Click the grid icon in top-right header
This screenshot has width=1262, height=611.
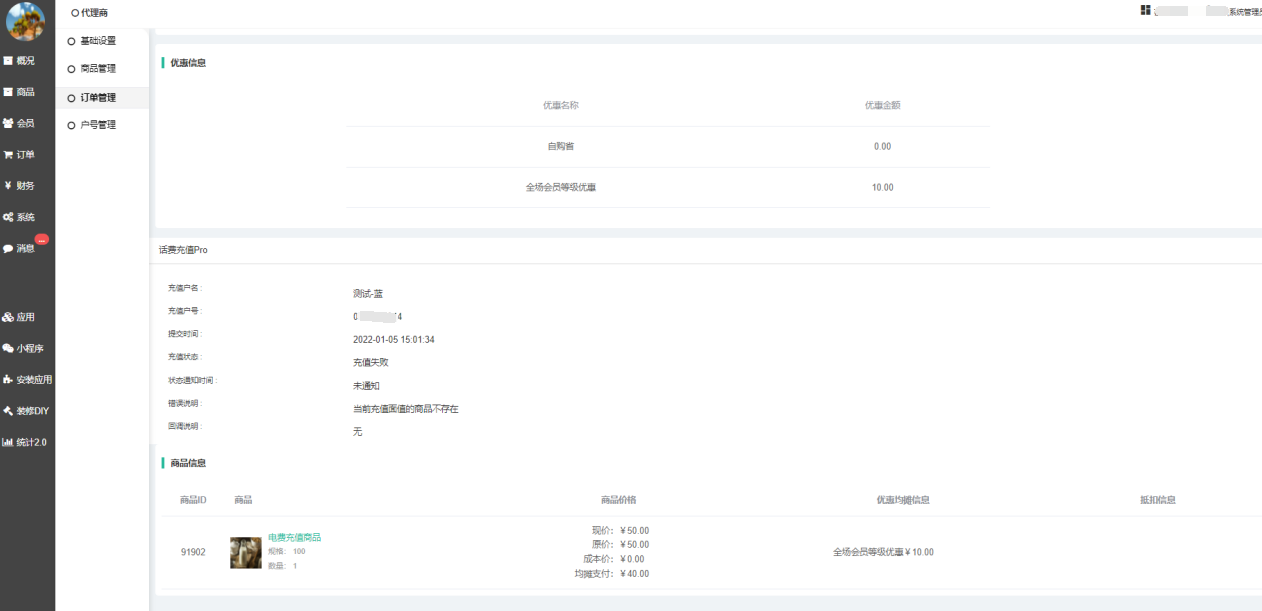pos(1145,10)
